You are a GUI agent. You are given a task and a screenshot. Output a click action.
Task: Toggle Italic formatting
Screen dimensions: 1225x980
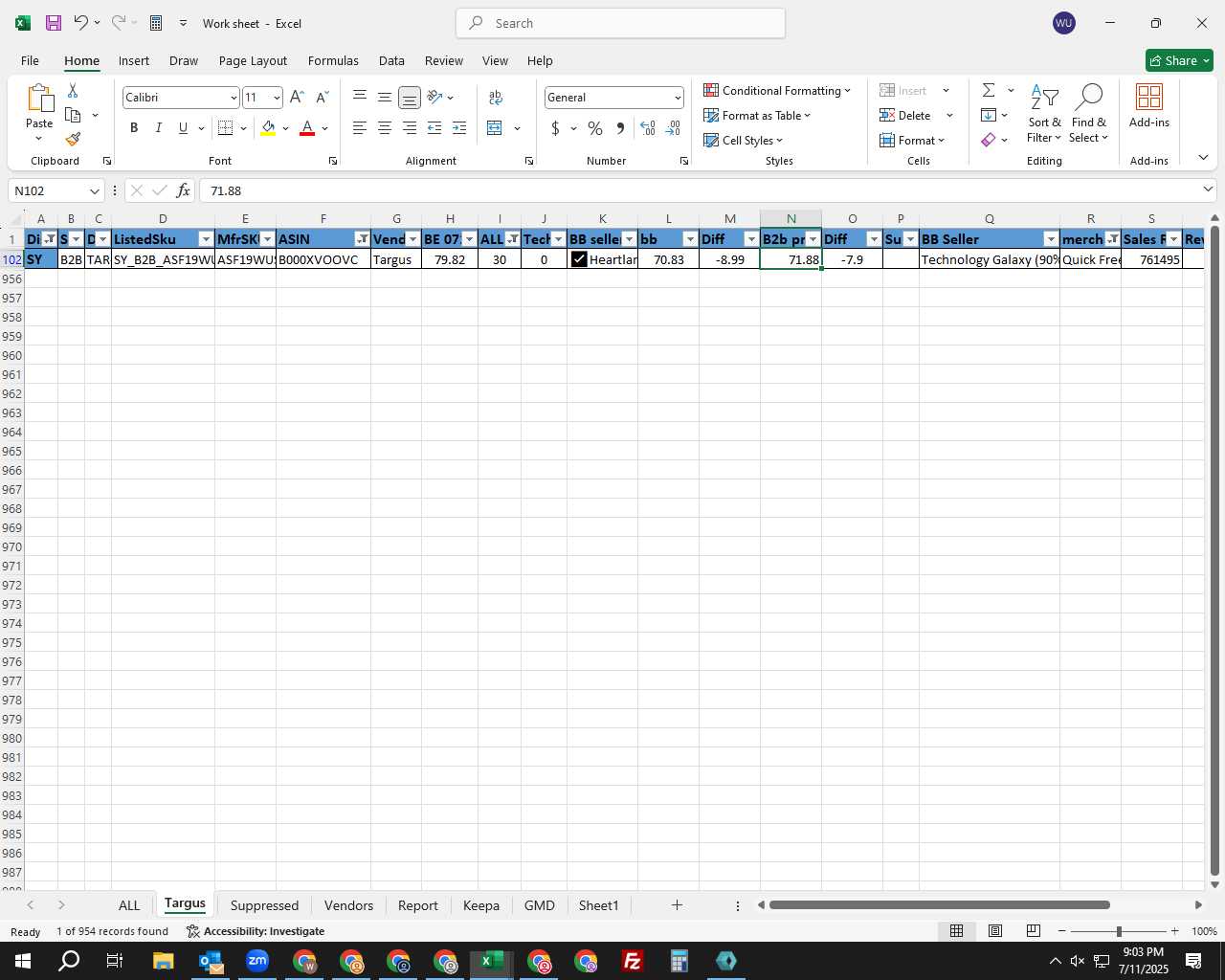point(159,127)
